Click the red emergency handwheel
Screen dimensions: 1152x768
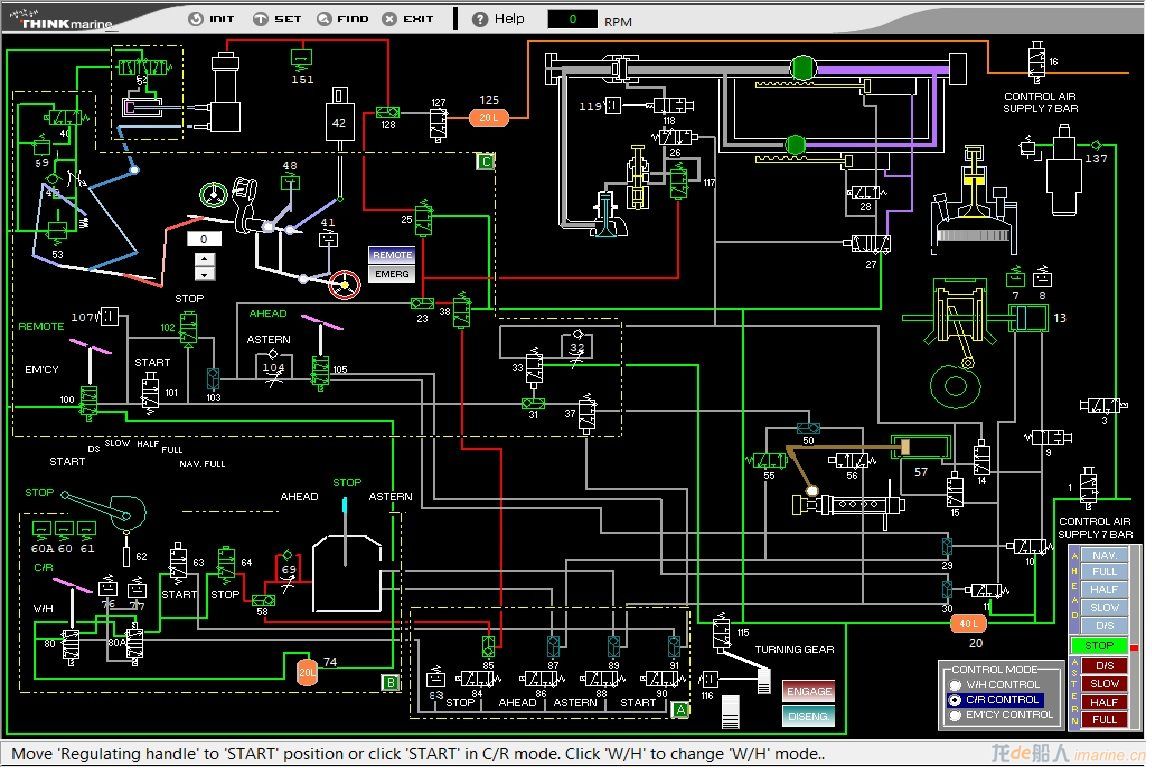point(344,285)
